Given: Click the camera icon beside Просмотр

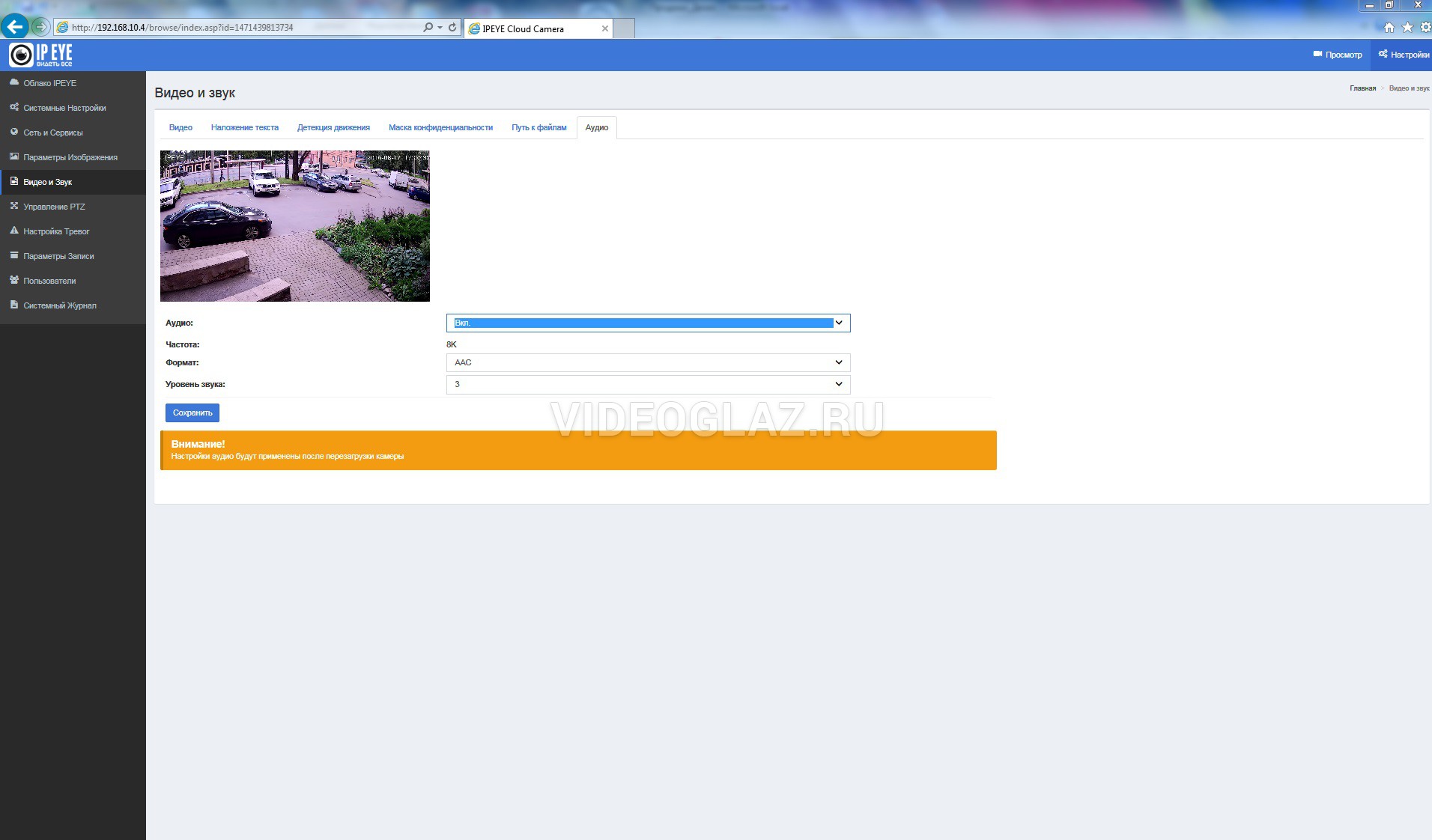Looking at the screenshot, I should 1317,54.
